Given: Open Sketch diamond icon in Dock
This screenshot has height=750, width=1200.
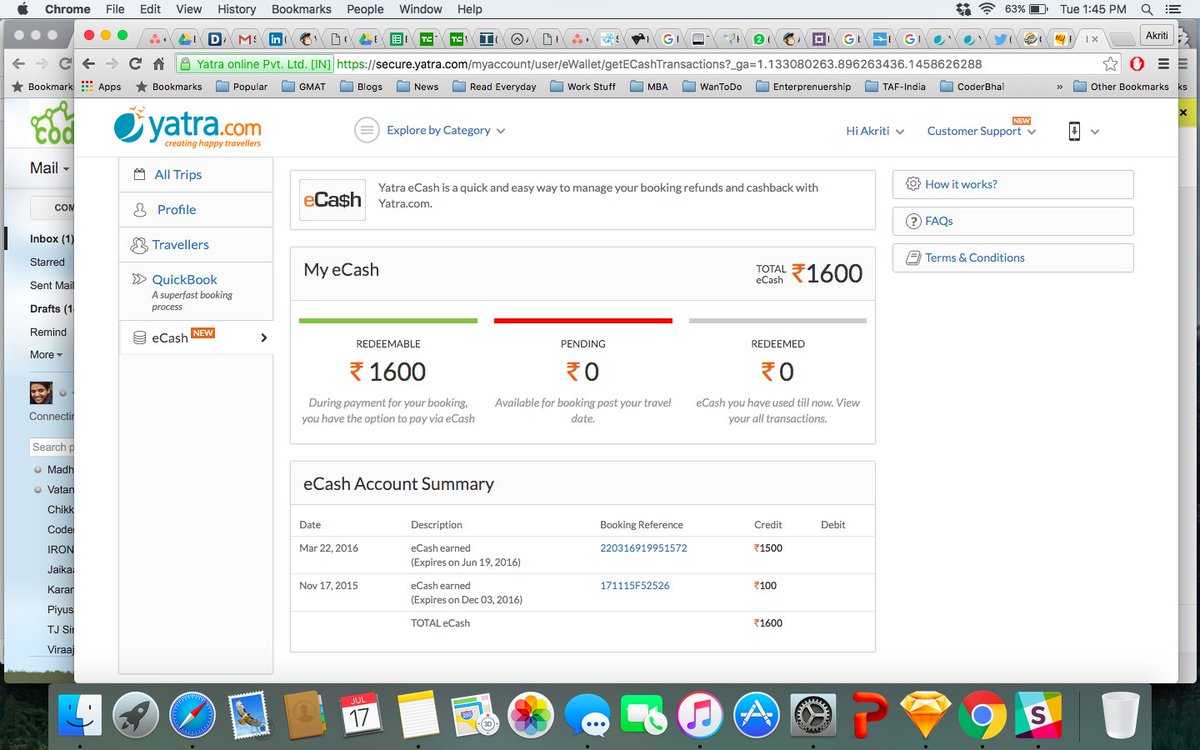Looking at the screenshot, I should coord(926,715).
